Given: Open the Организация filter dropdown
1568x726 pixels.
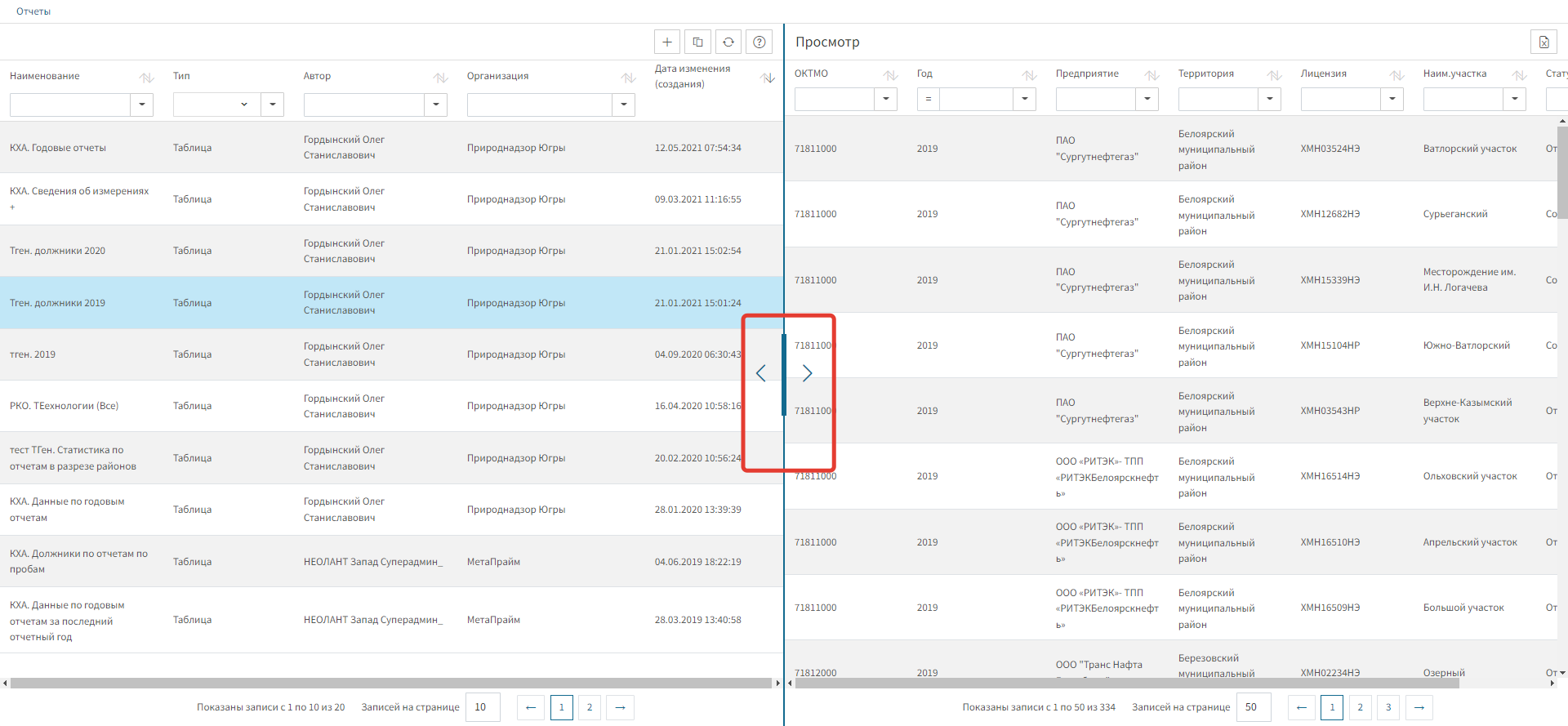Looking at the screenshot, I should [623, 105].
